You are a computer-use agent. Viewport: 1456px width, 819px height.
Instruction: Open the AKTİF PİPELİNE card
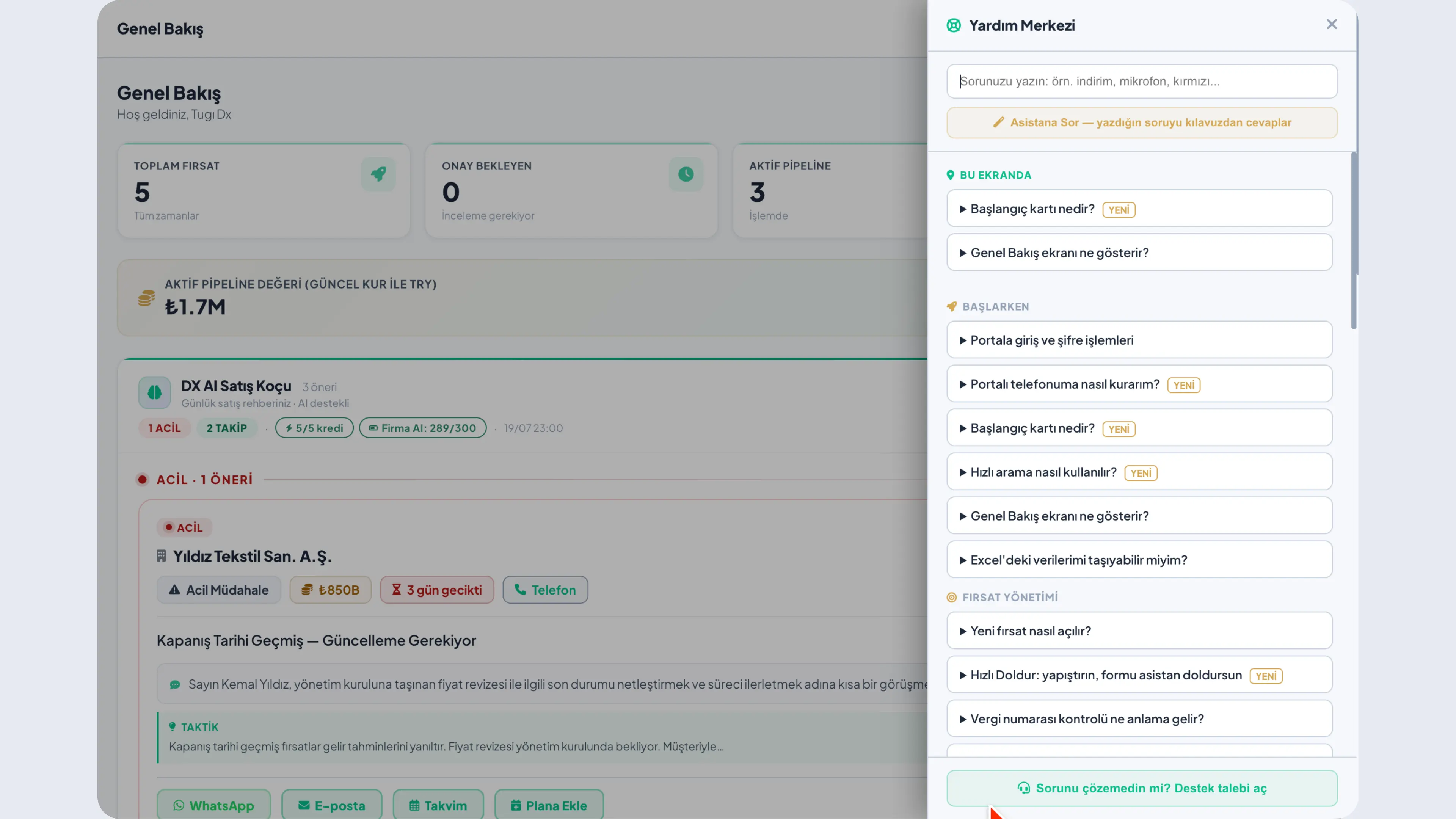point(830,190)
